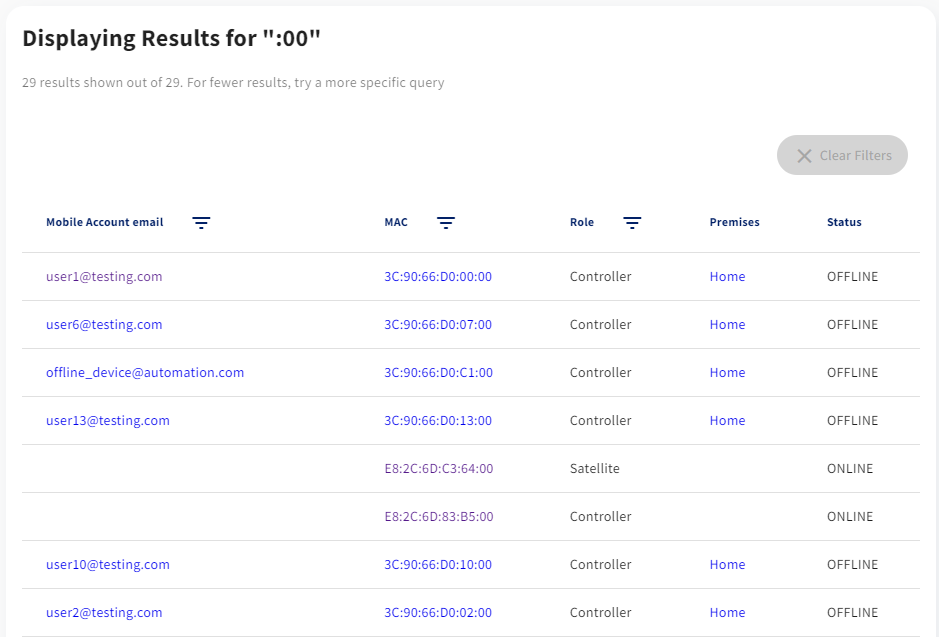Open user2@testing.com account link
The height and width of the screenshot is (637, 939).
tap(104, 612)
